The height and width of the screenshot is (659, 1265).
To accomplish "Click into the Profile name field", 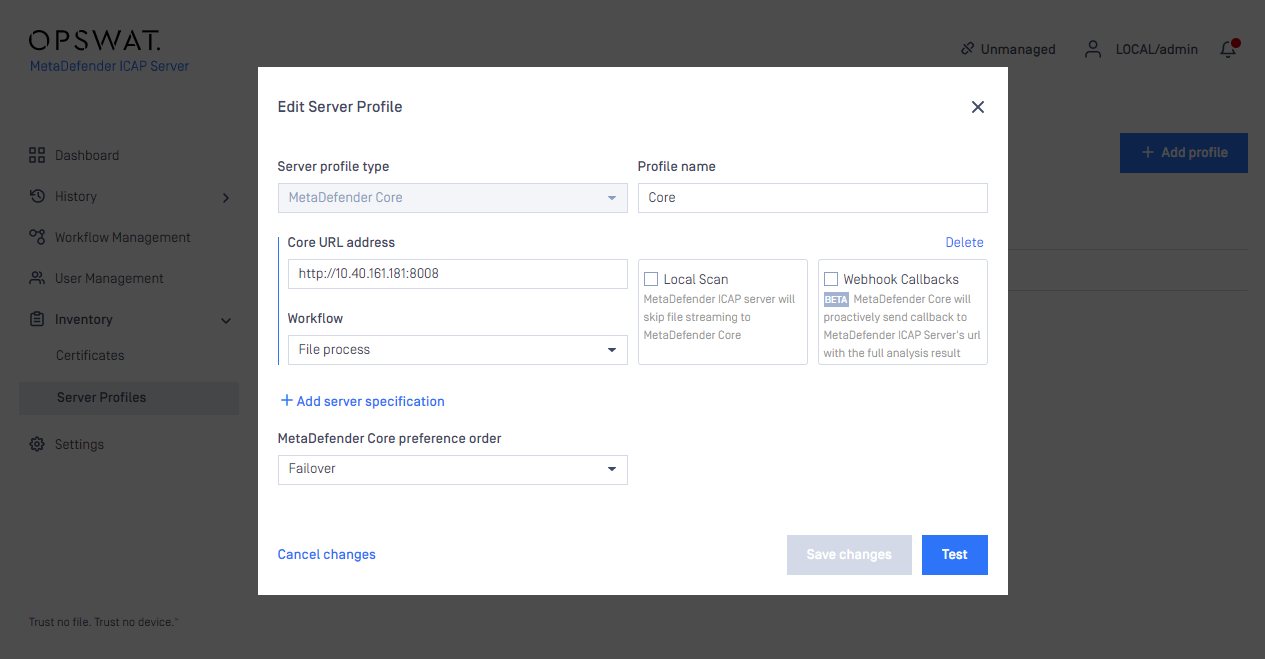I will click(x=813, y=198).
